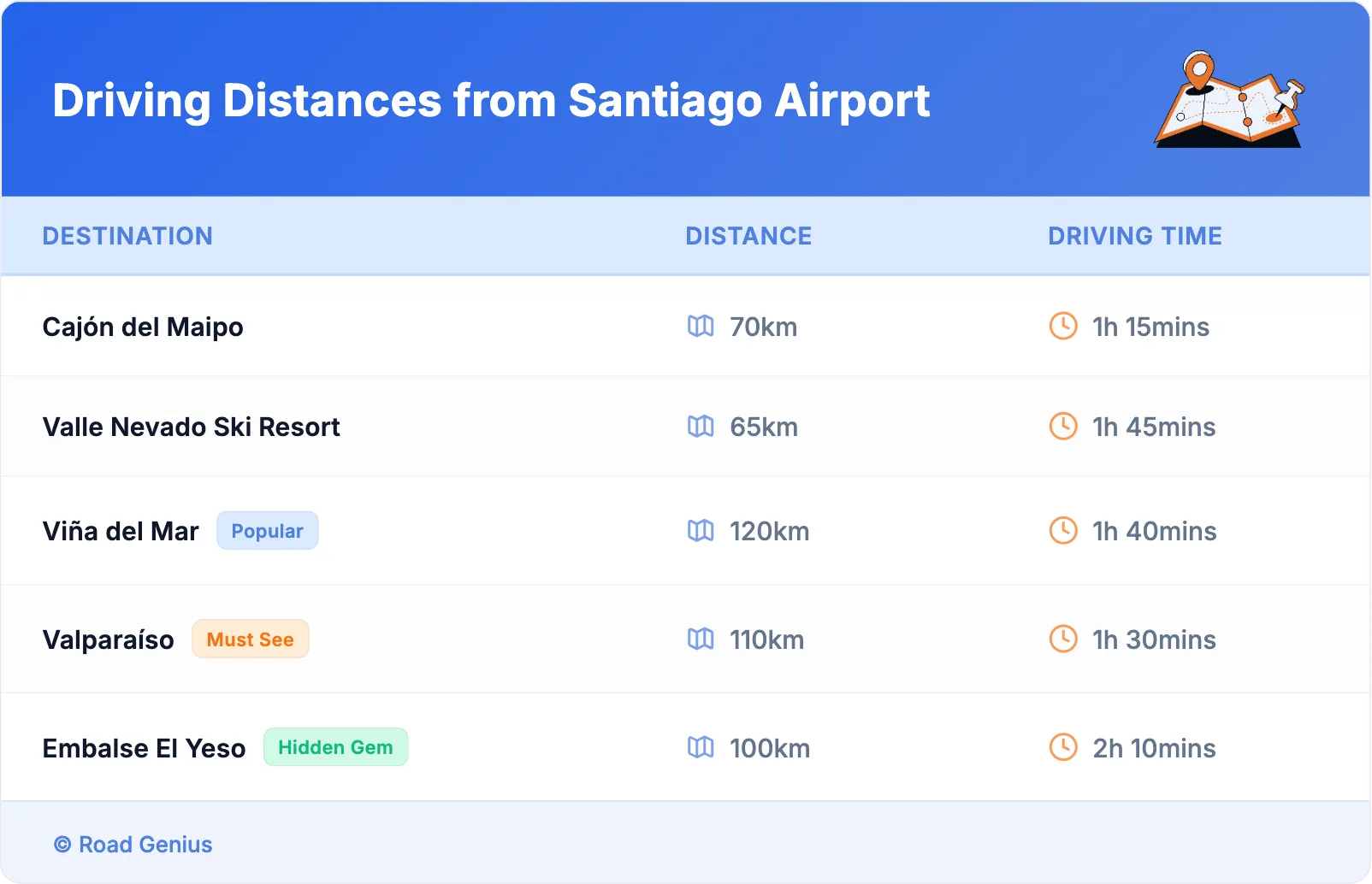
Task: Select the Valle Nevado Ski Resort destination
Action: click(192, 427)
